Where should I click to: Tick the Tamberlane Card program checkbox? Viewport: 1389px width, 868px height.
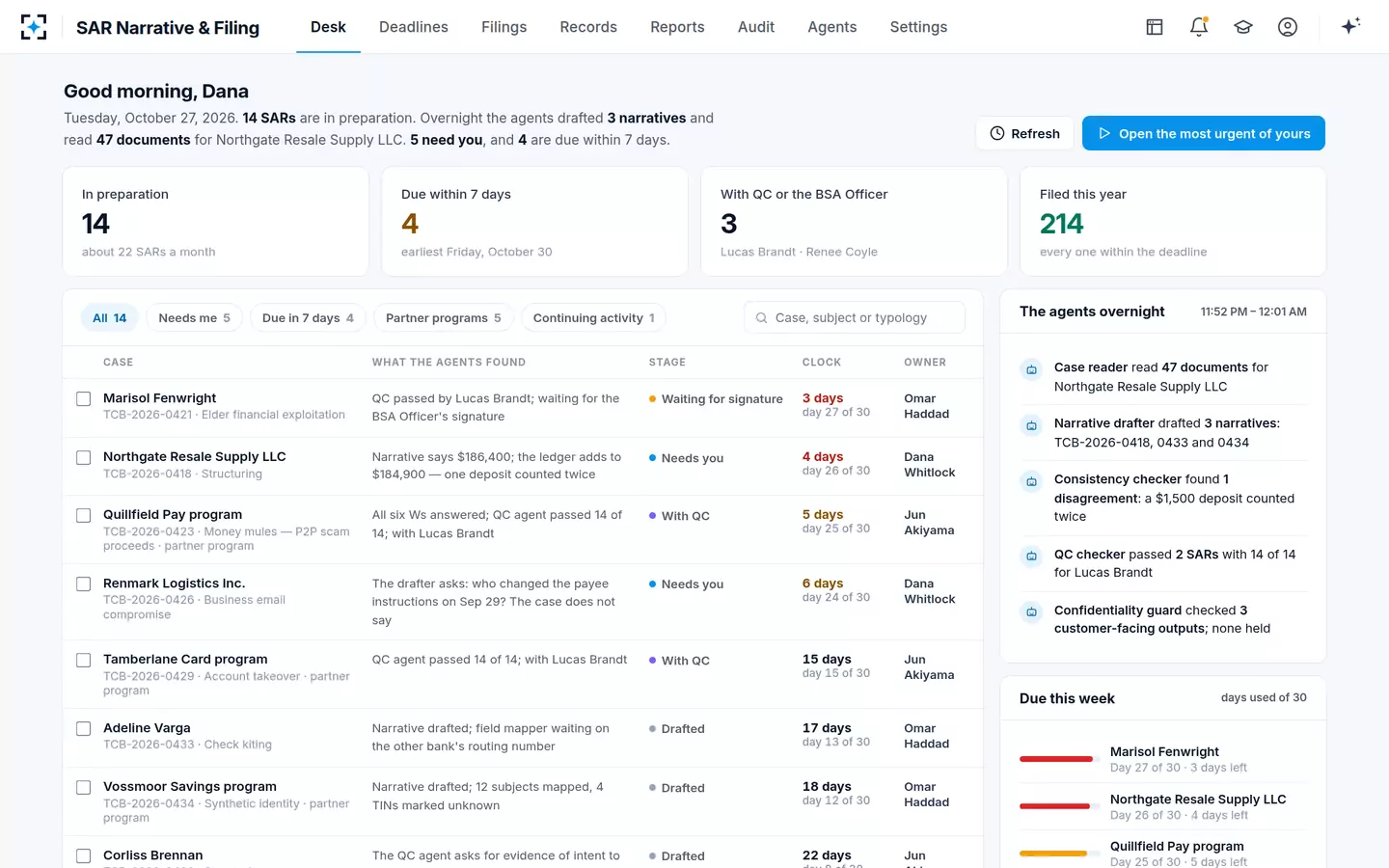84,660
